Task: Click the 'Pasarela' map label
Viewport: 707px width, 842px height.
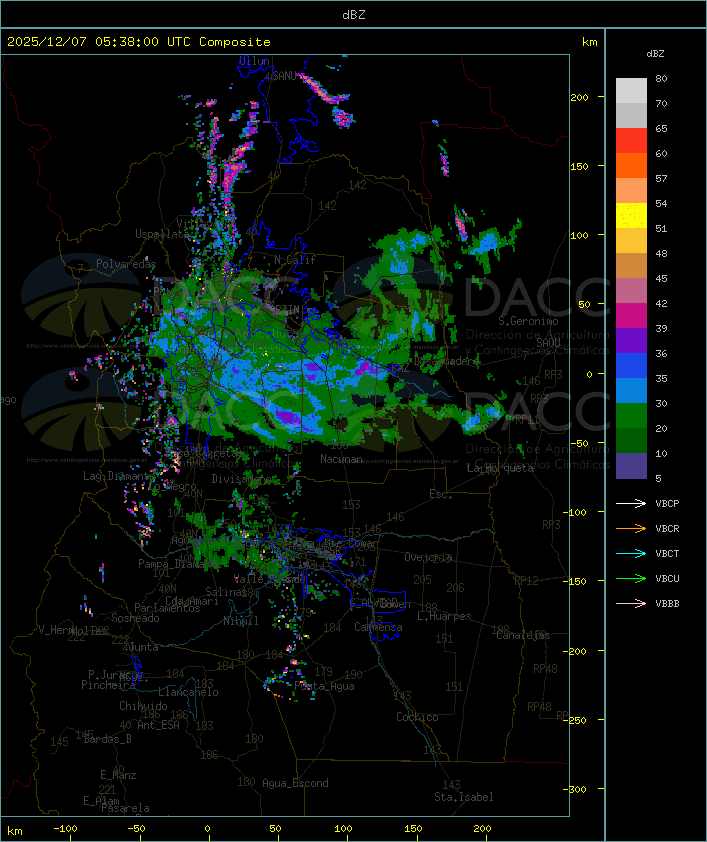Action: click(x=125, y=808)
